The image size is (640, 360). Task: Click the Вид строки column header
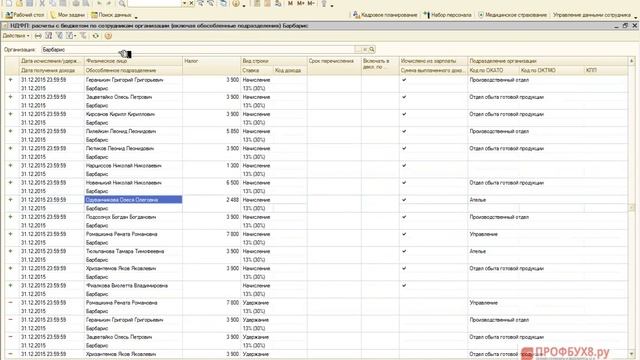[x=274, y=61]
